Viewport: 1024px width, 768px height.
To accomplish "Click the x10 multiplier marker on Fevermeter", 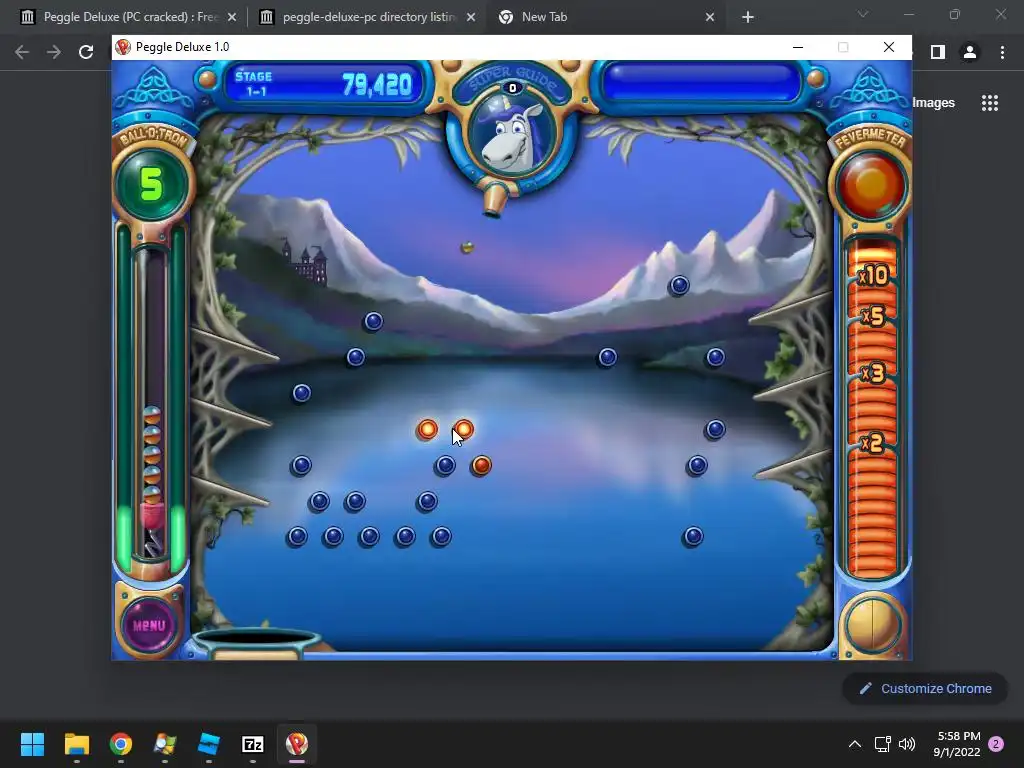I will pos(873,276).
